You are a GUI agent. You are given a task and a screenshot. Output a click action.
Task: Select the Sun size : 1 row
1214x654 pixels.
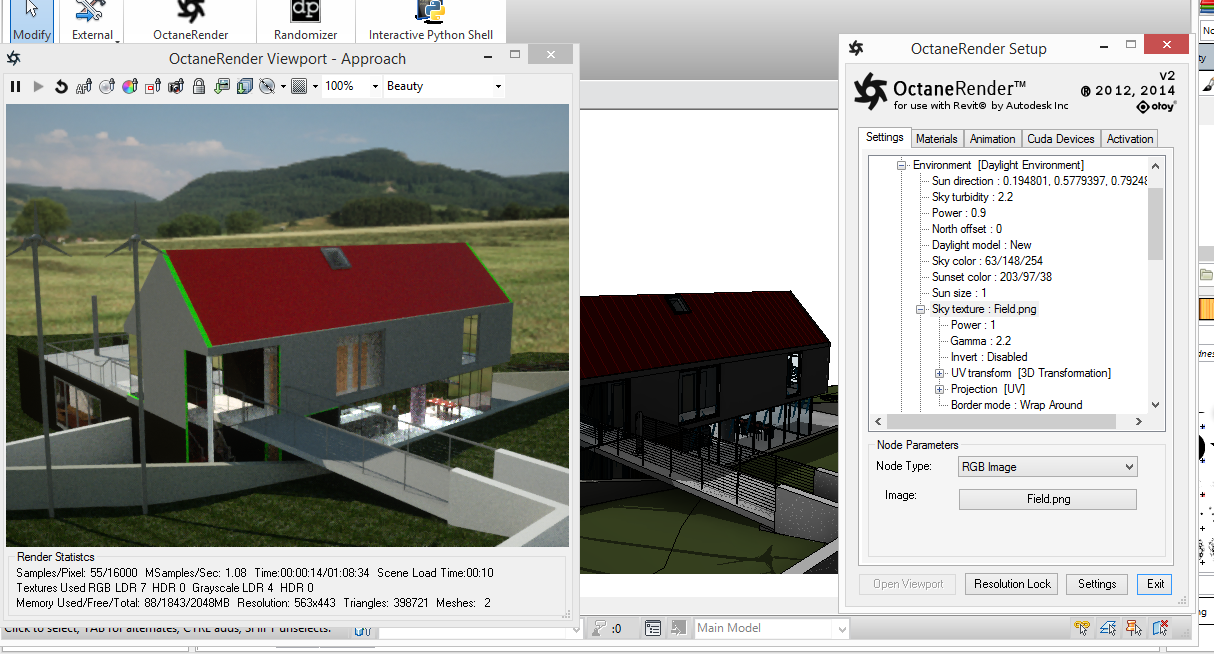tap(959, 293)
